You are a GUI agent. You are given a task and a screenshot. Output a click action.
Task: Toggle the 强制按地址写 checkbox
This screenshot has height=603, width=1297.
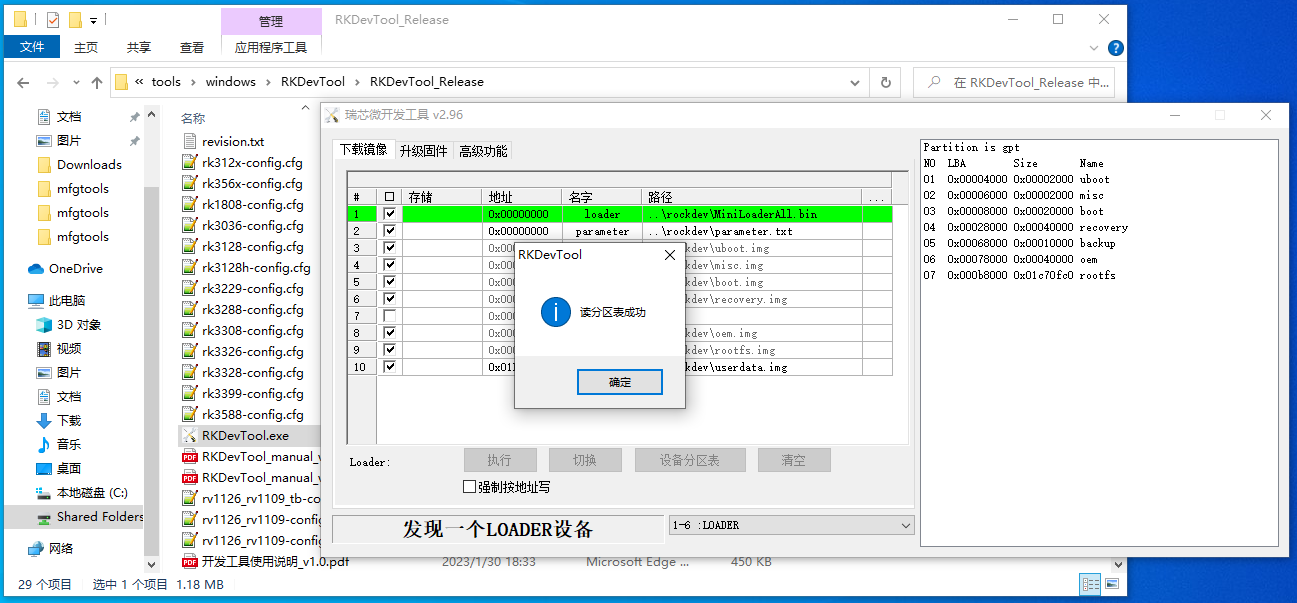click(470, 487)
